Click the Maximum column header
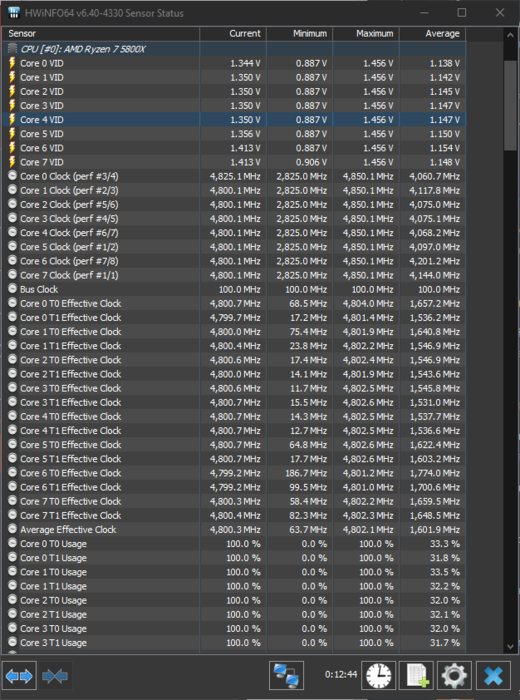The image size is (520, 700). point(366,33)
